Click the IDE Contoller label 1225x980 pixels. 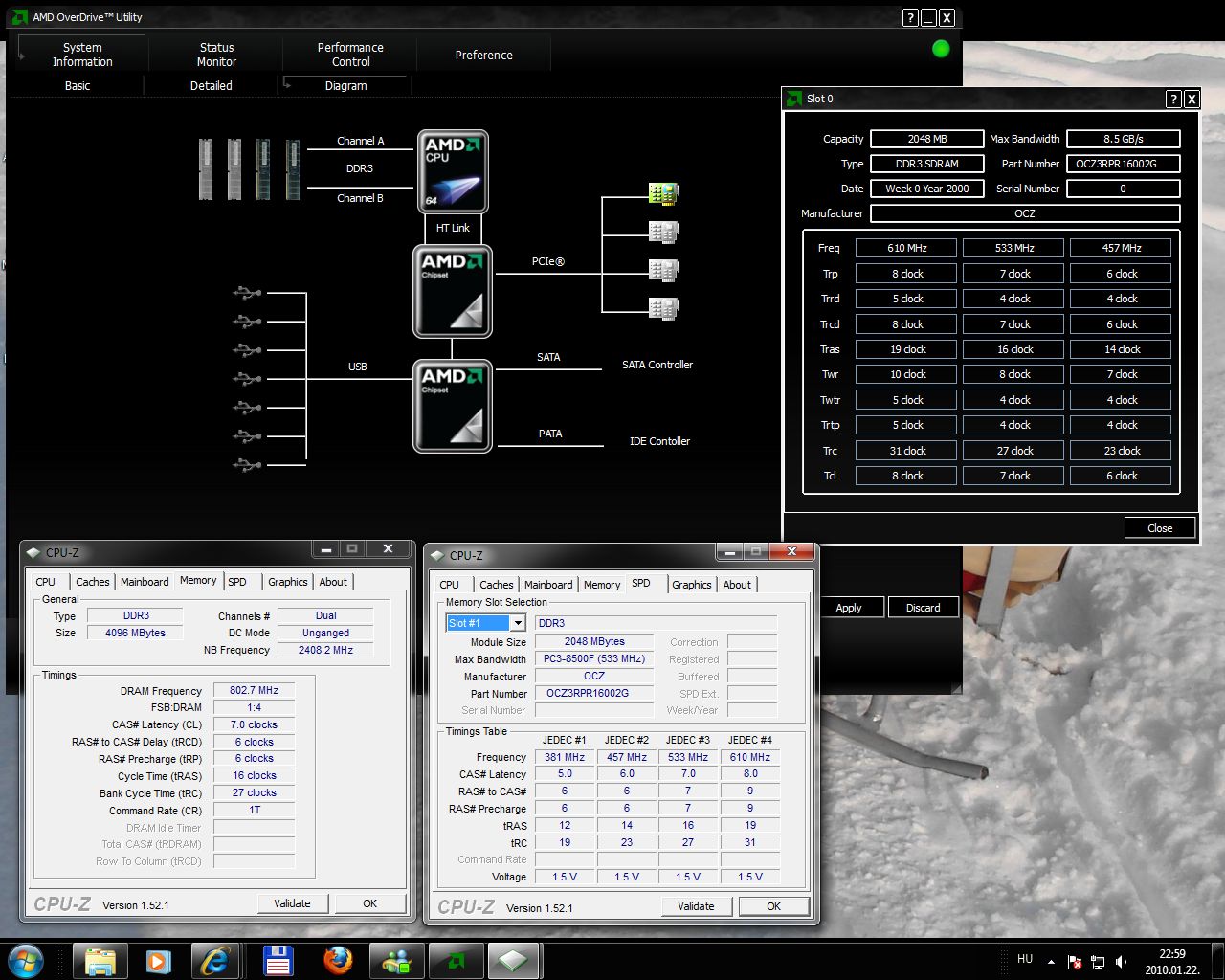659,441
